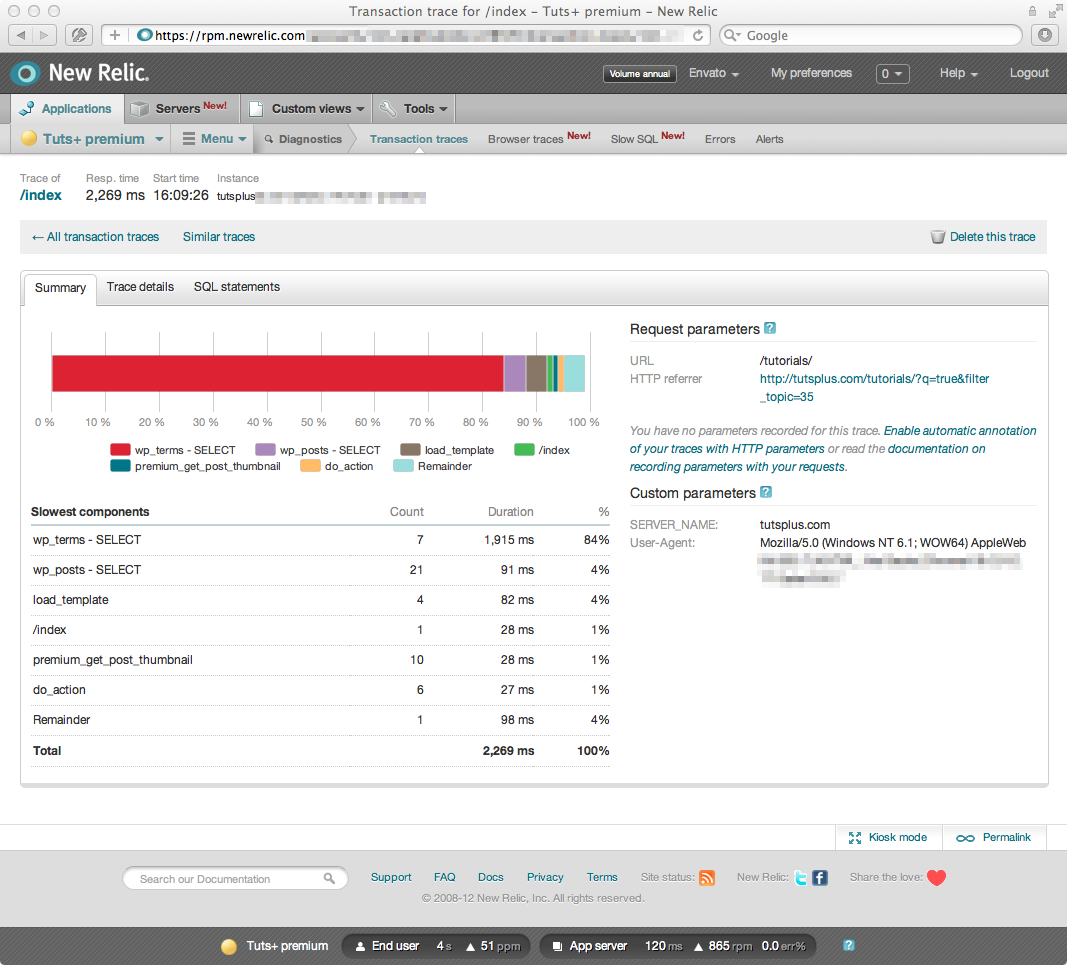Open the Support footer link
The width and height of the screenshot is (1067, 965).
coord(391,877)
